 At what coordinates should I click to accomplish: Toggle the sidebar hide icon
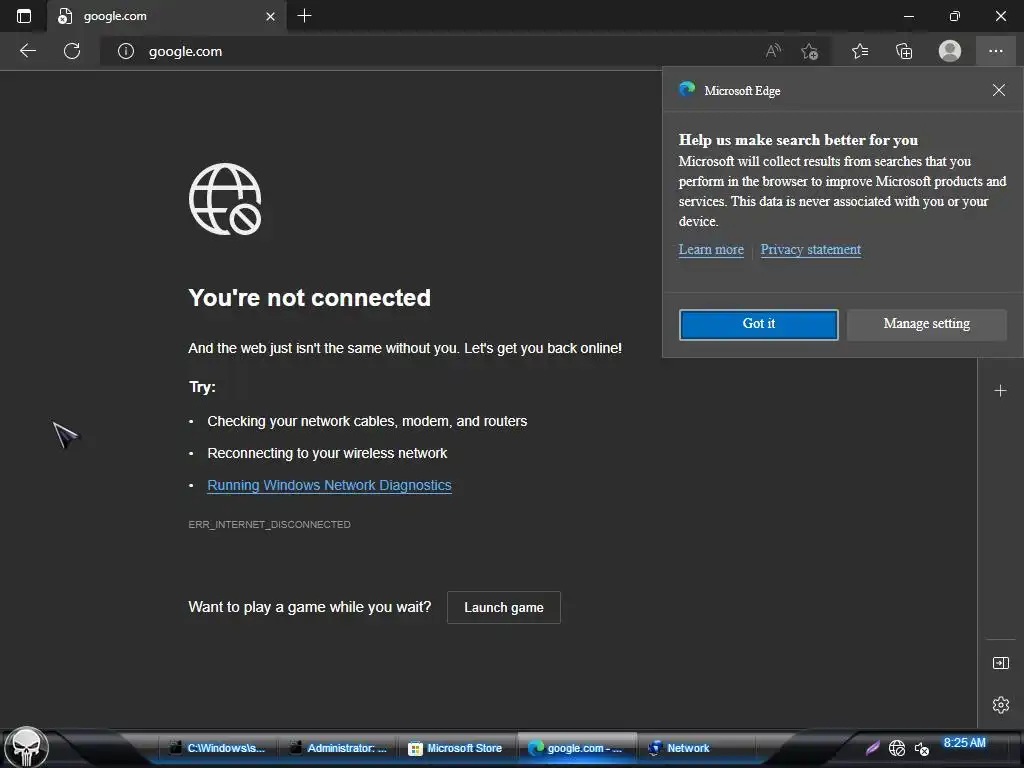pyautogui.click(x=1000, y=664)
